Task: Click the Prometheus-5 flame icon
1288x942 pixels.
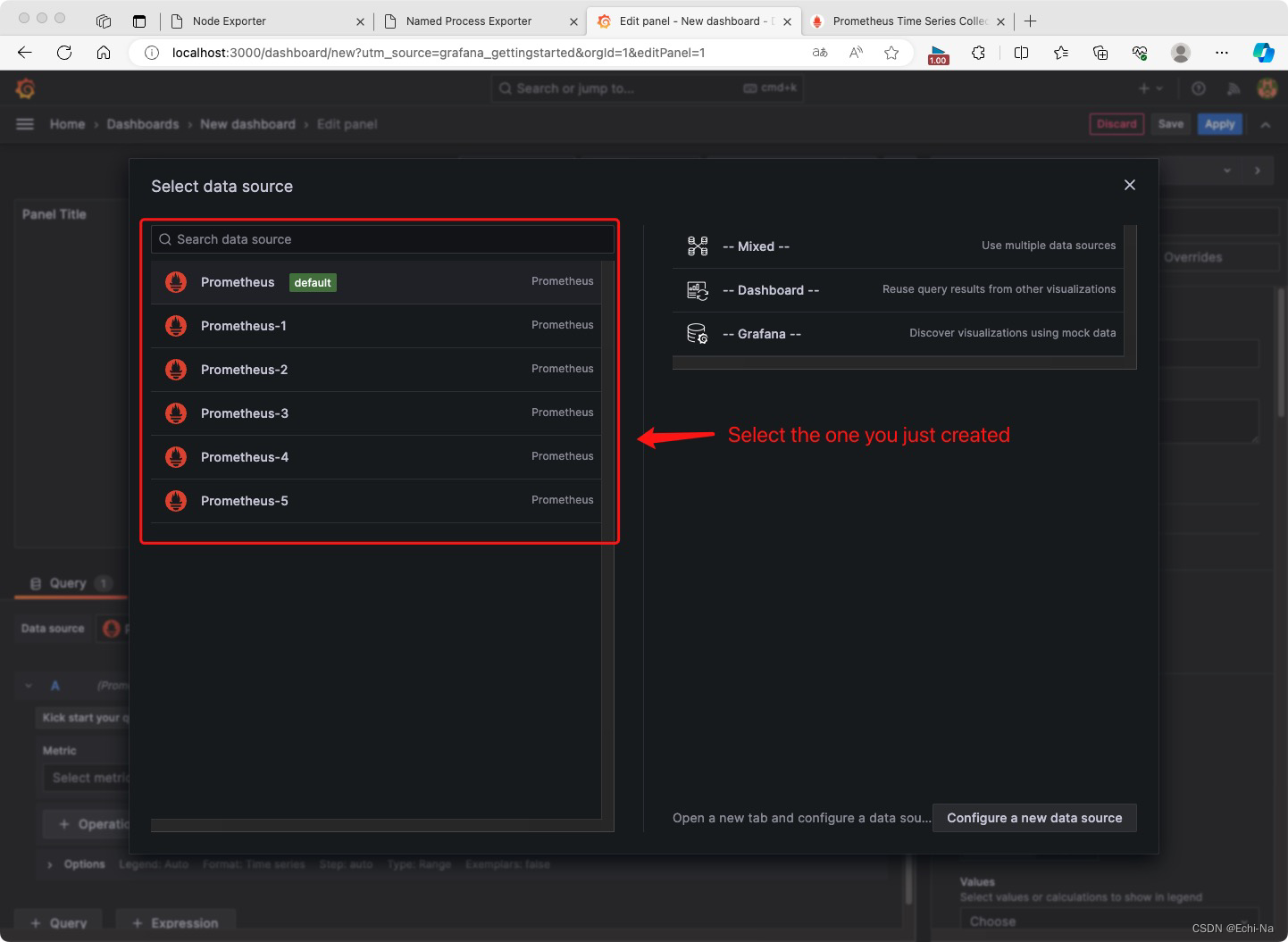Action: pos(176,501)
